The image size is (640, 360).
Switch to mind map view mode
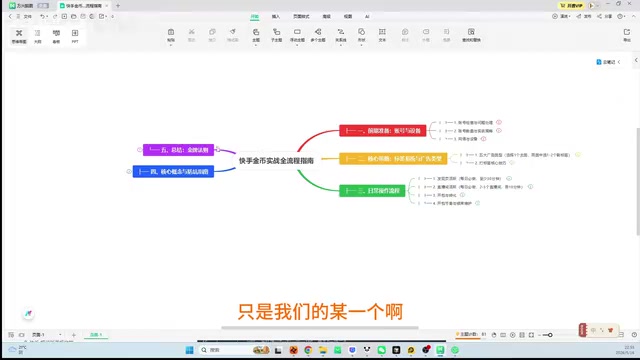click(x=19, y=36)
